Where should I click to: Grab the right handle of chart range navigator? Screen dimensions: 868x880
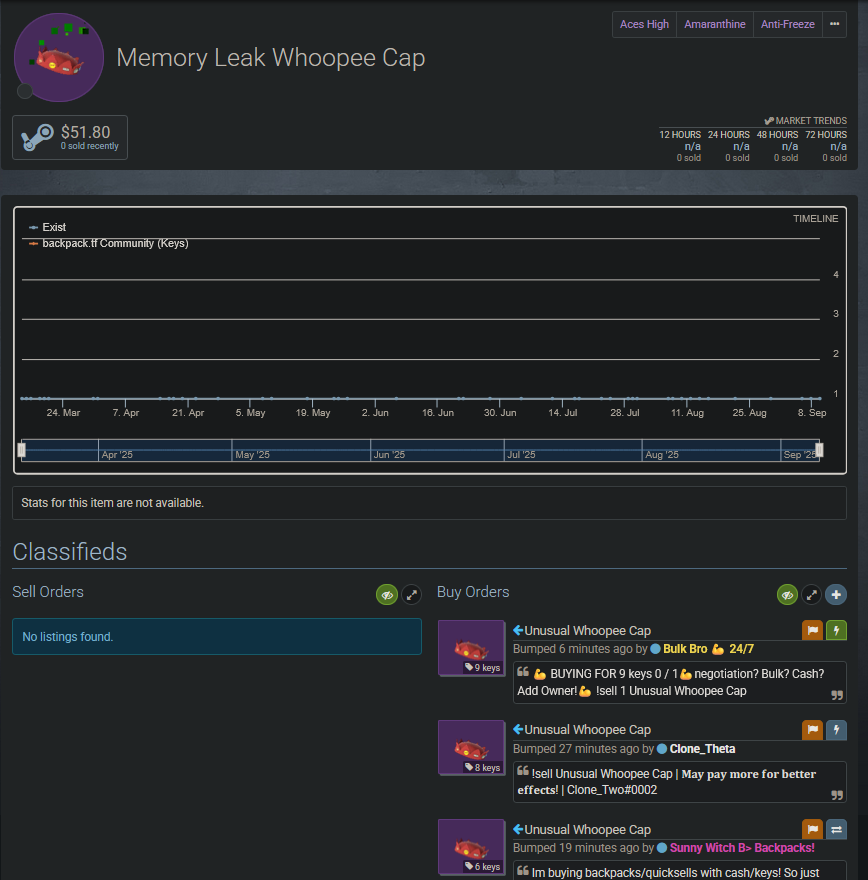click(819, 450)
